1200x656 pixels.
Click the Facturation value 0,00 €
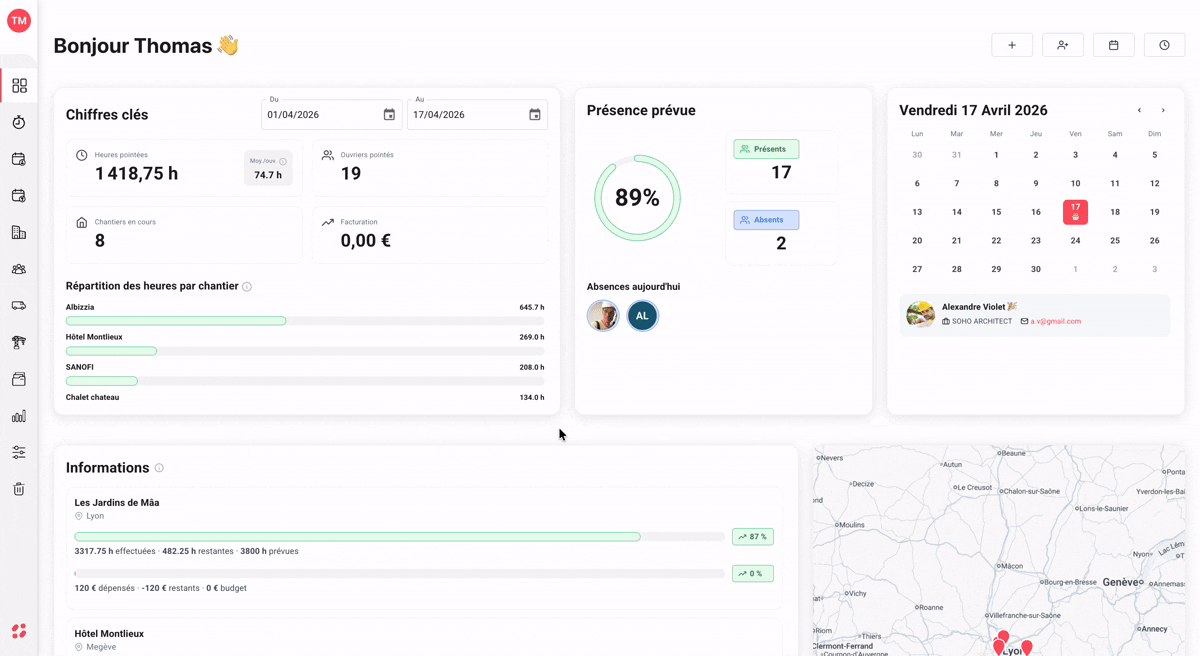[x=366, y=241]
